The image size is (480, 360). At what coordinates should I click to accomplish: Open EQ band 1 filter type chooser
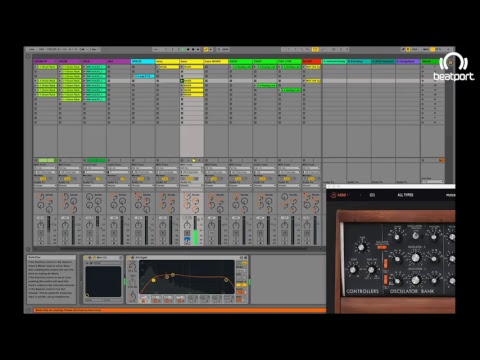coord(144,297)
